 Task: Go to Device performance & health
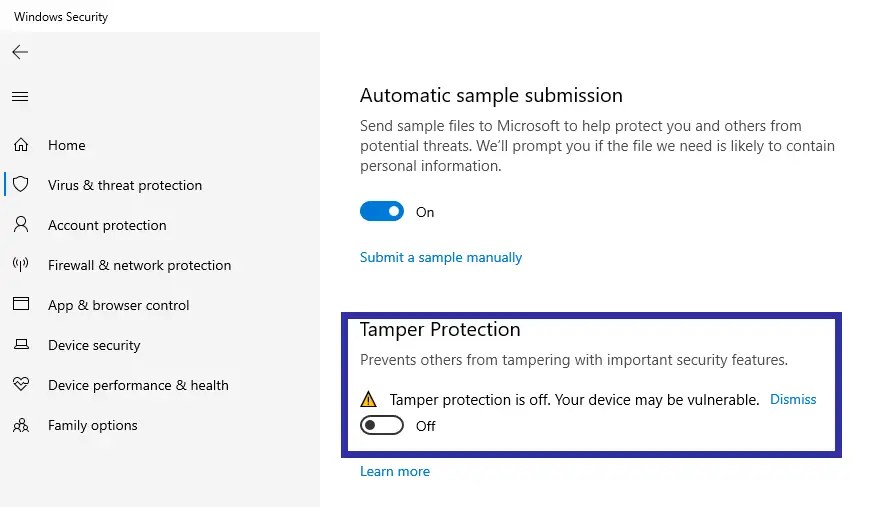tap(138, 385)
